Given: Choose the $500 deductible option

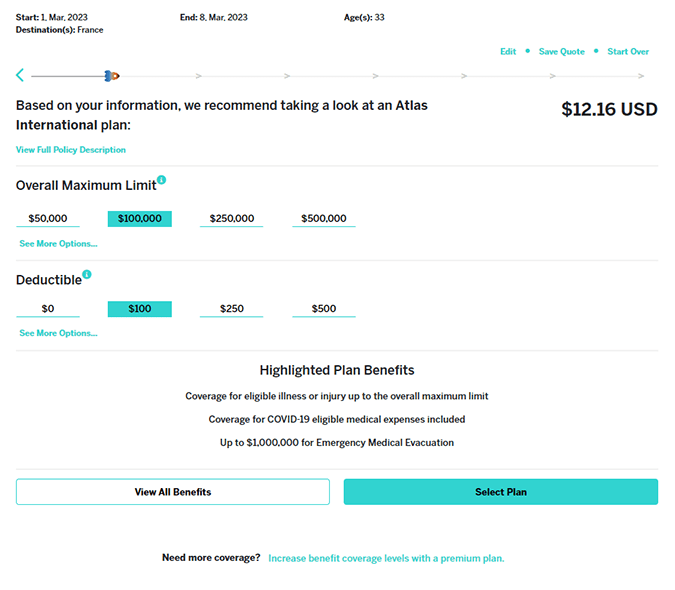Looking at the screenshot, I should 324,309.
